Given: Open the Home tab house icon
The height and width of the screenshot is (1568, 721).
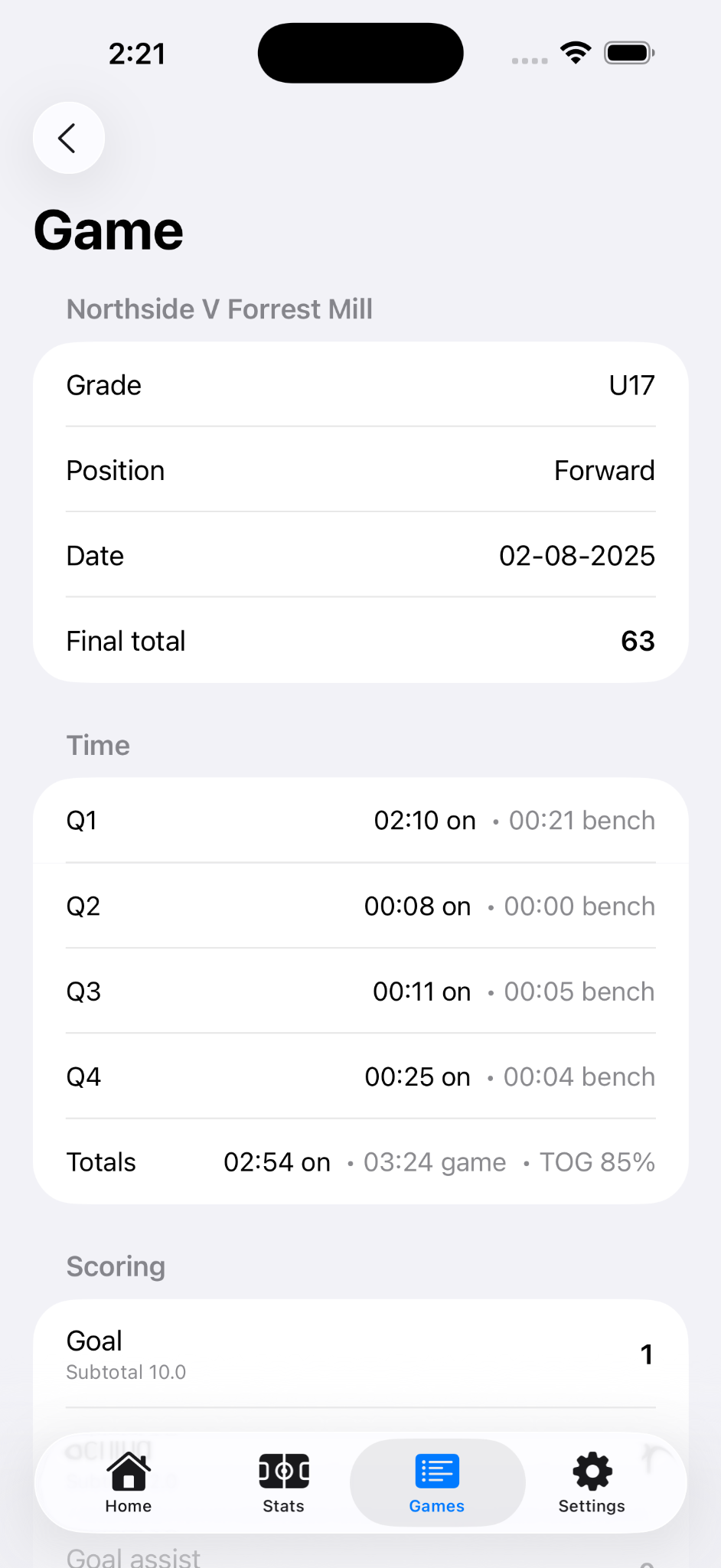Looking at the screenshot, I should pyautogui.click(x=129, y=1472).
